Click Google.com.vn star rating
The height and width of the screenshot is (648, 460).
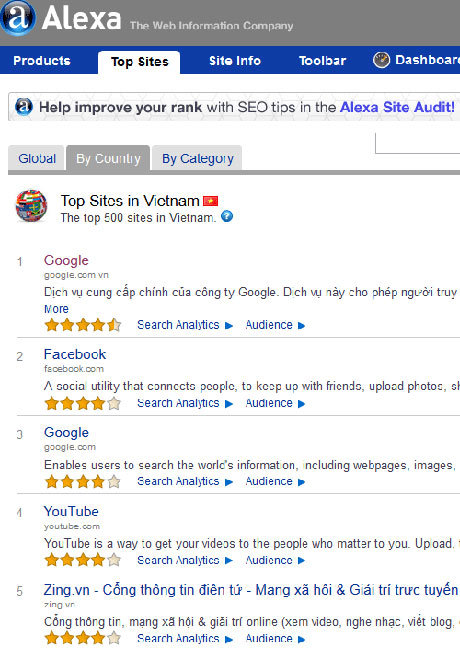point(83,325)
